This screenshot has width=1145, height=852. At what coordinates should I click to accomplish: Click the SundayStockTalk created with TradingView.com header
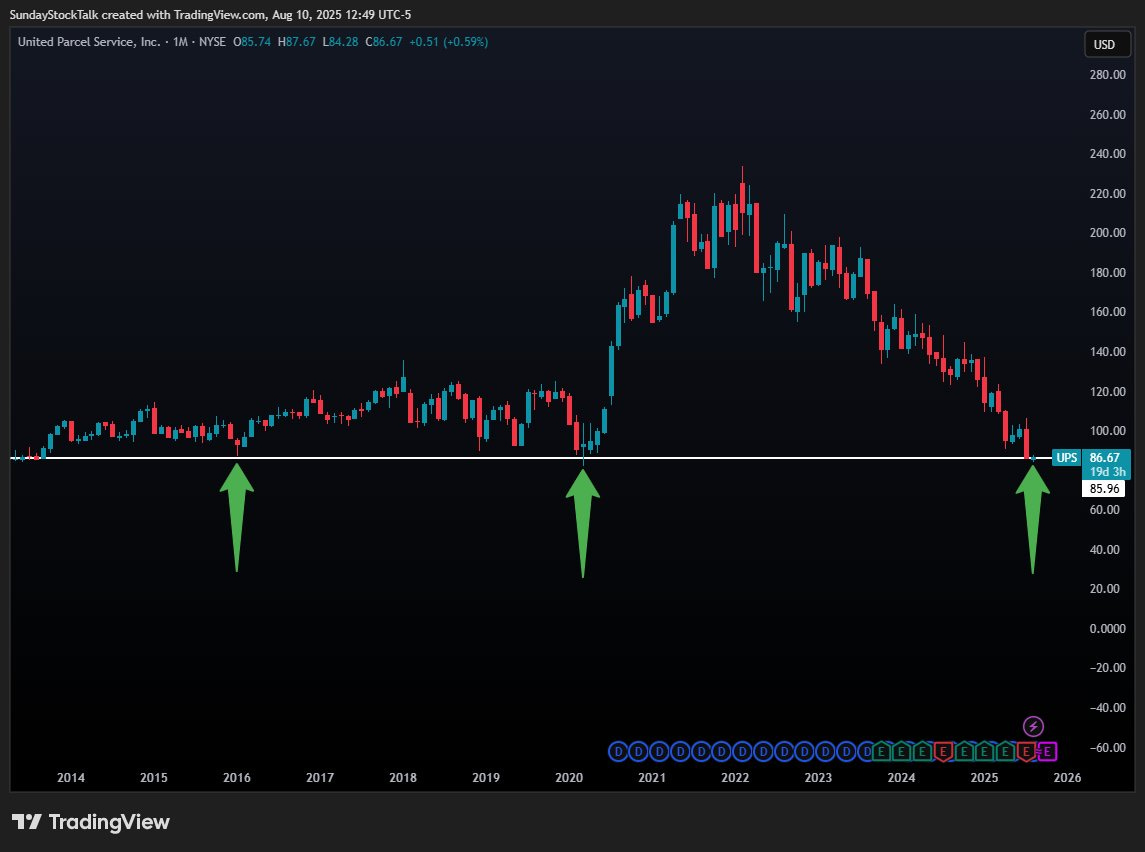point(210,15)
